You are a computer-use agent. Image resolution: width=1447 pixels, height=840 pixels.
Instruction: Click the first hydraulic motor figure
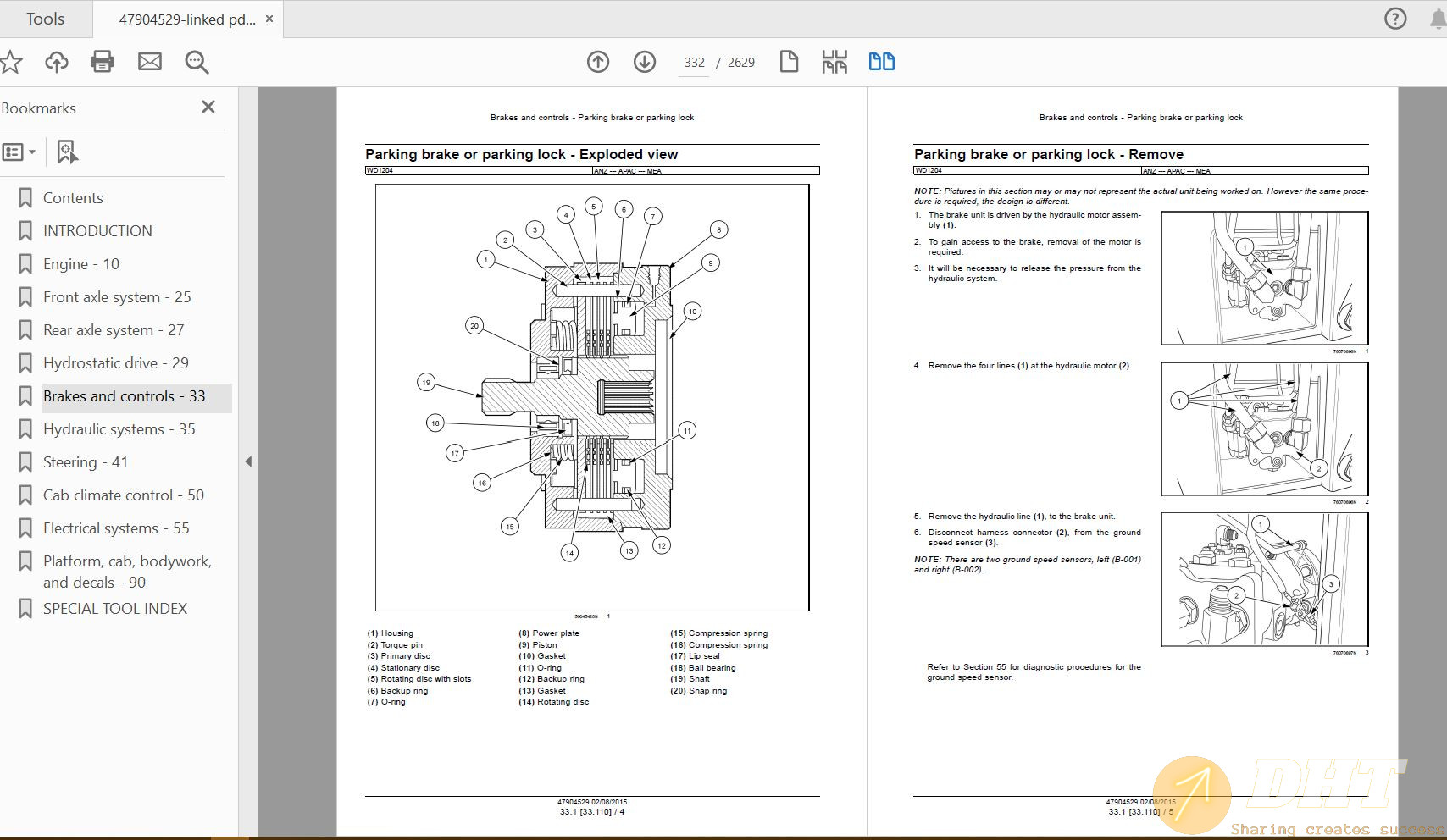pos(1265,278)
